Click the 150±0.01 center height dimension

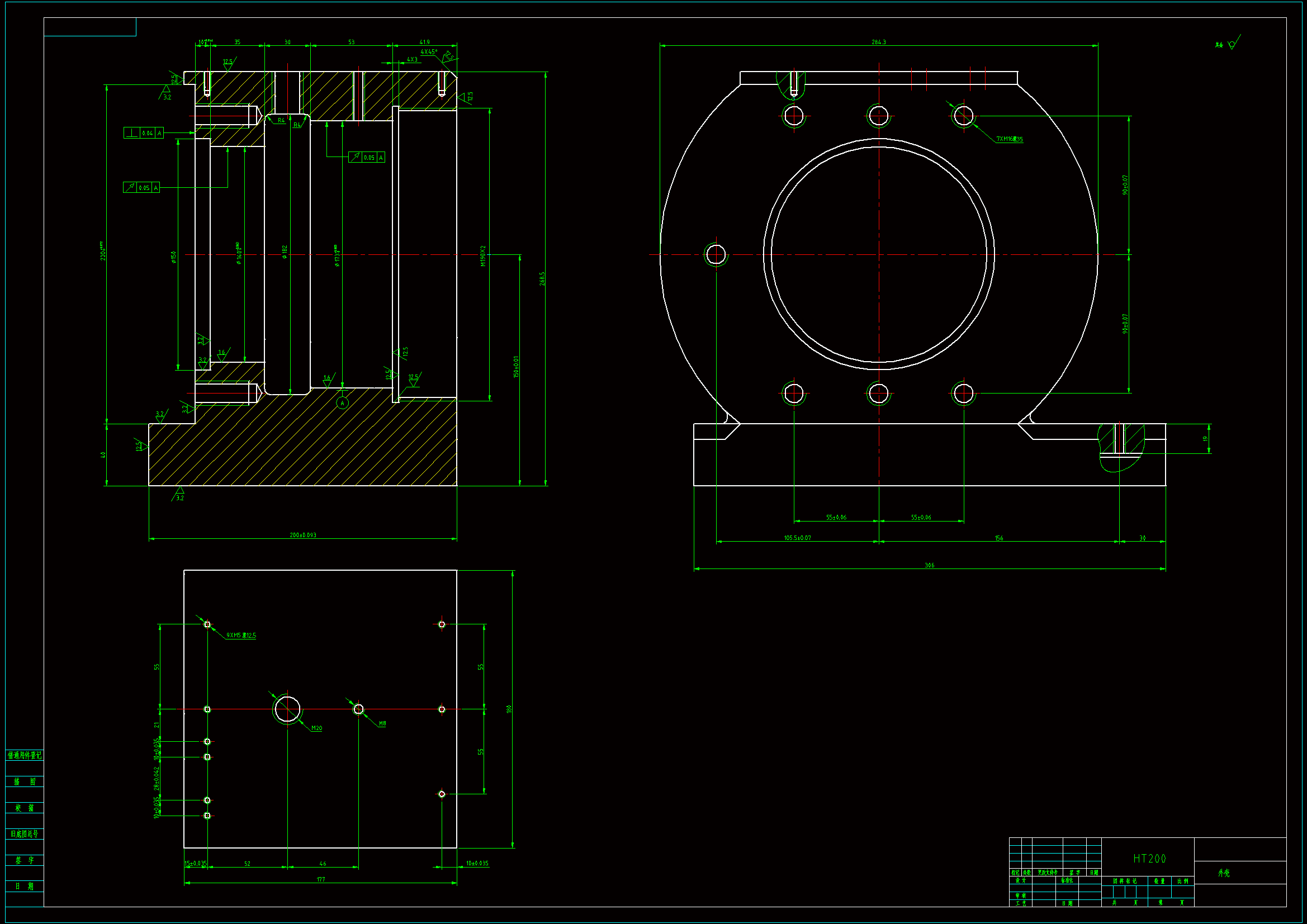coord(517,367)
